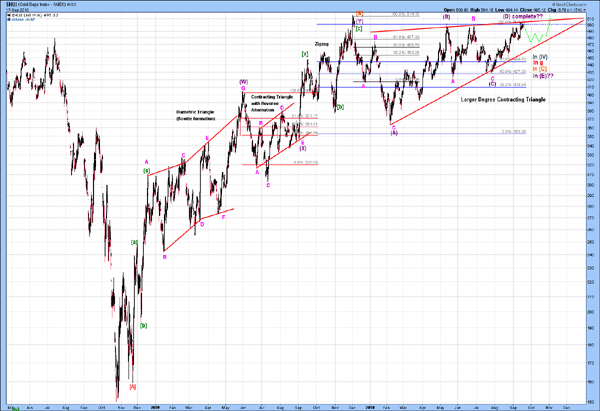Viewport: 600px width, 411px height.
Task: Click the 'Zigzag' annotation text
Action: point(321,44)
